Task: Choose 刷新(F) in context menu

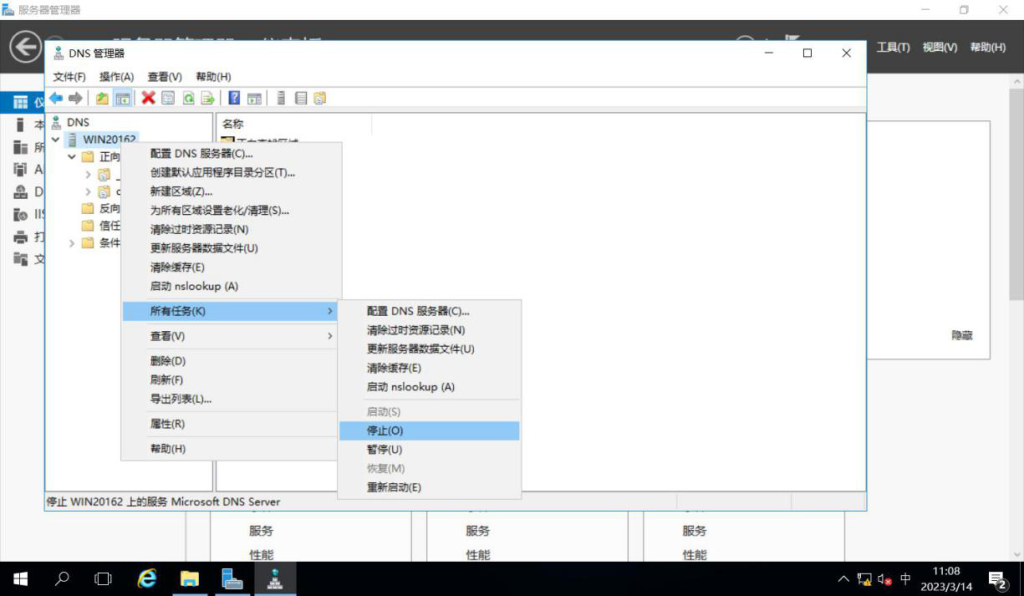Action: (232, 379)
